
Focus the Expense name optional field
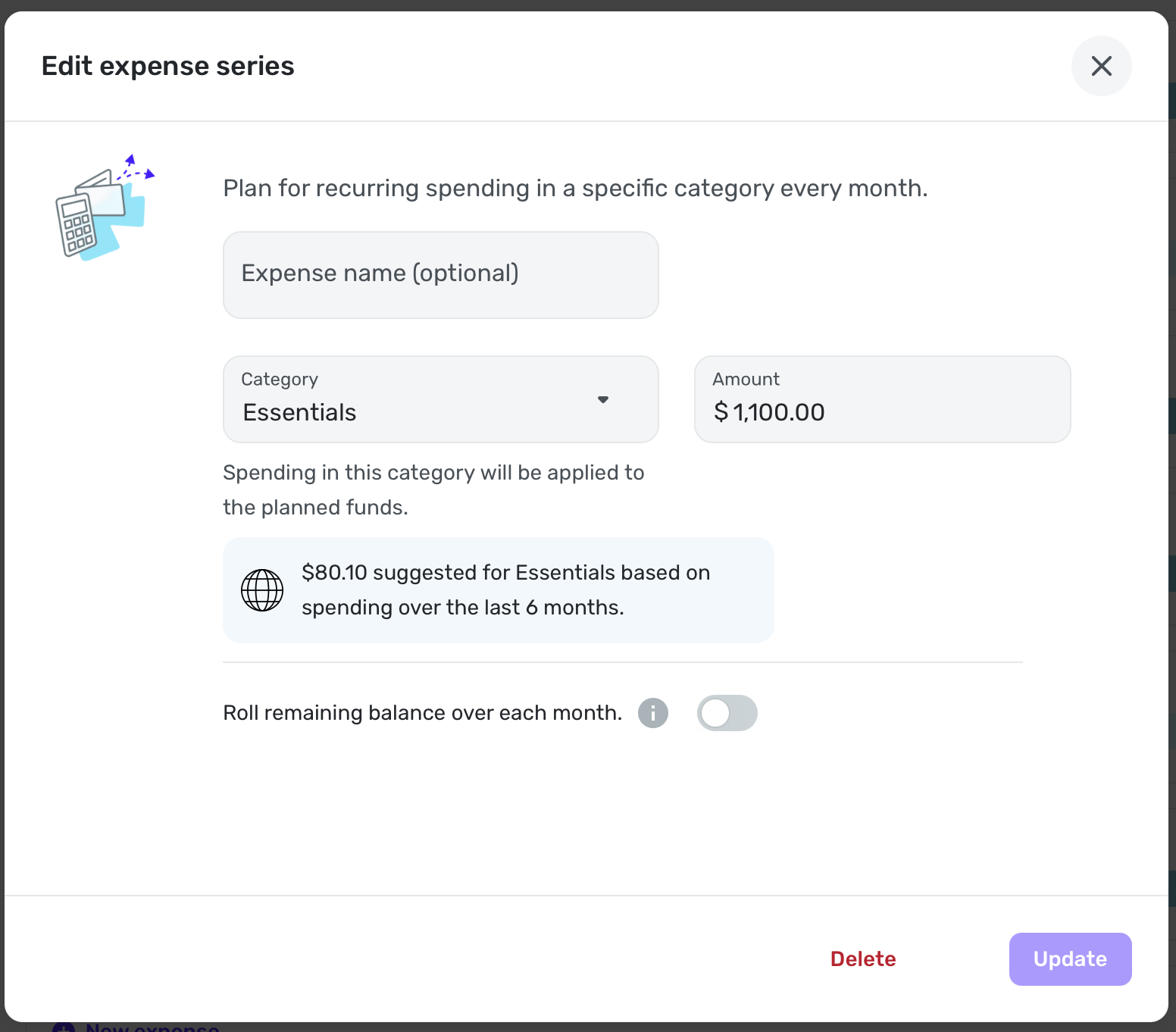pyautogui.click(x=441, y=275)
